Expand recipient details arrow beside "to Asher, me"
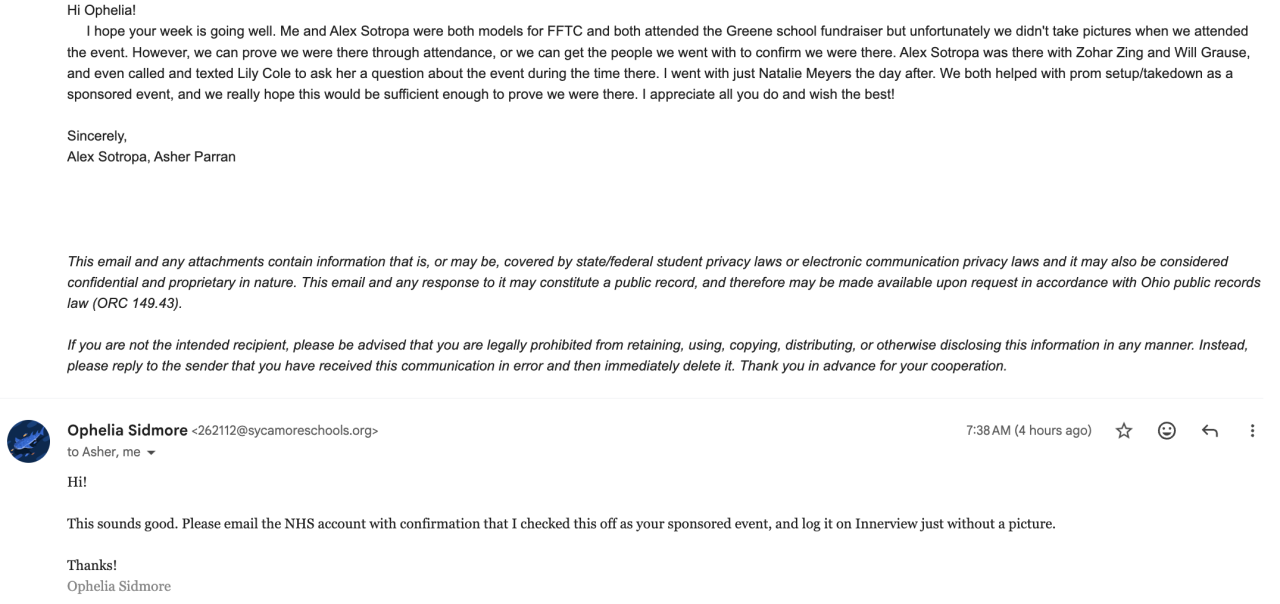Image resolution: width=1280 pixels, height=604 pixels. [x=150, y=453]
